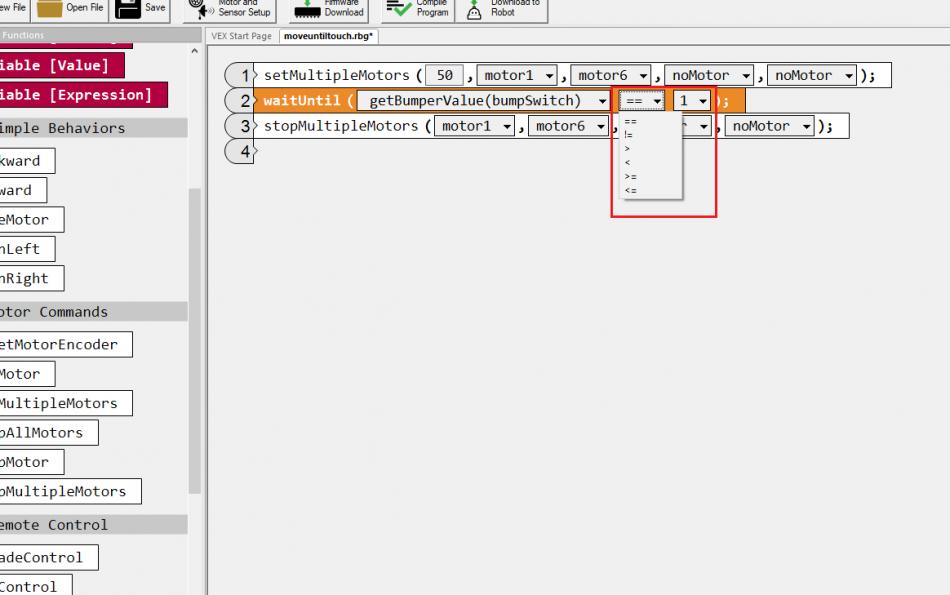Click the Simple Behaviors section header
The width and height of the screenshot is (950, 595).
point(93,128)
